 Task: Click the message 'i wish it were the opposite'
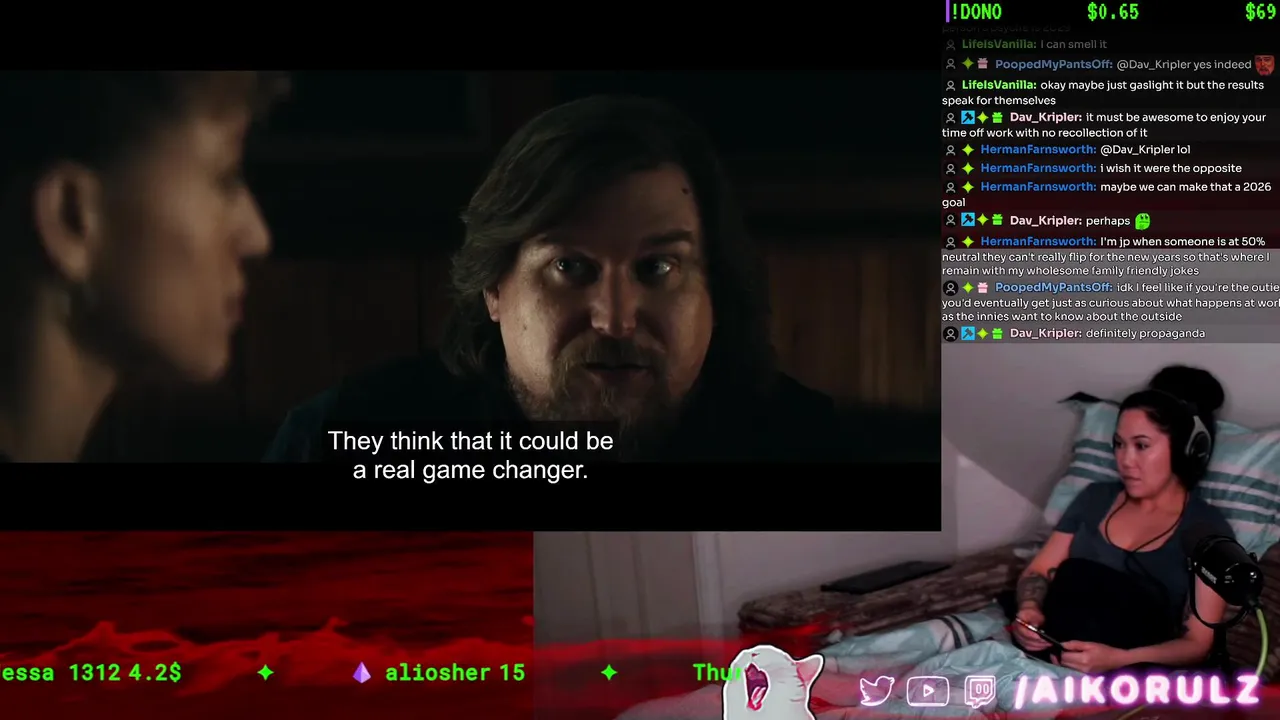(x=1171, y=168)
